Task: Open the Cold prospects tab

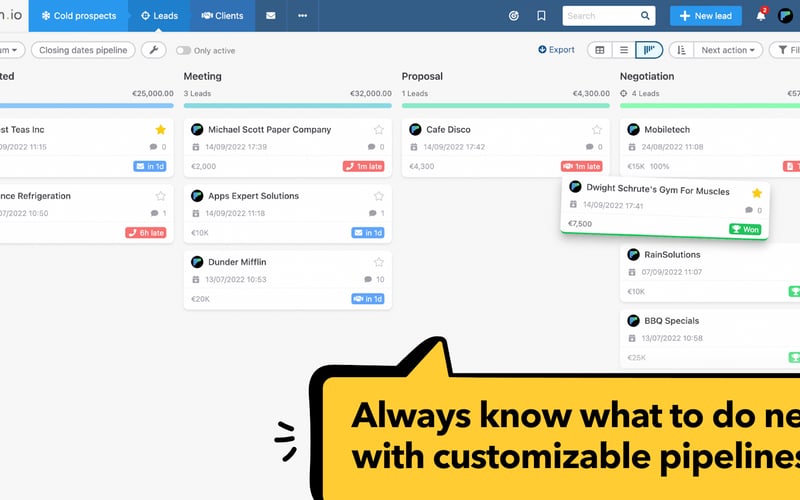Action: pyautogui.click(x=79, y=16)
